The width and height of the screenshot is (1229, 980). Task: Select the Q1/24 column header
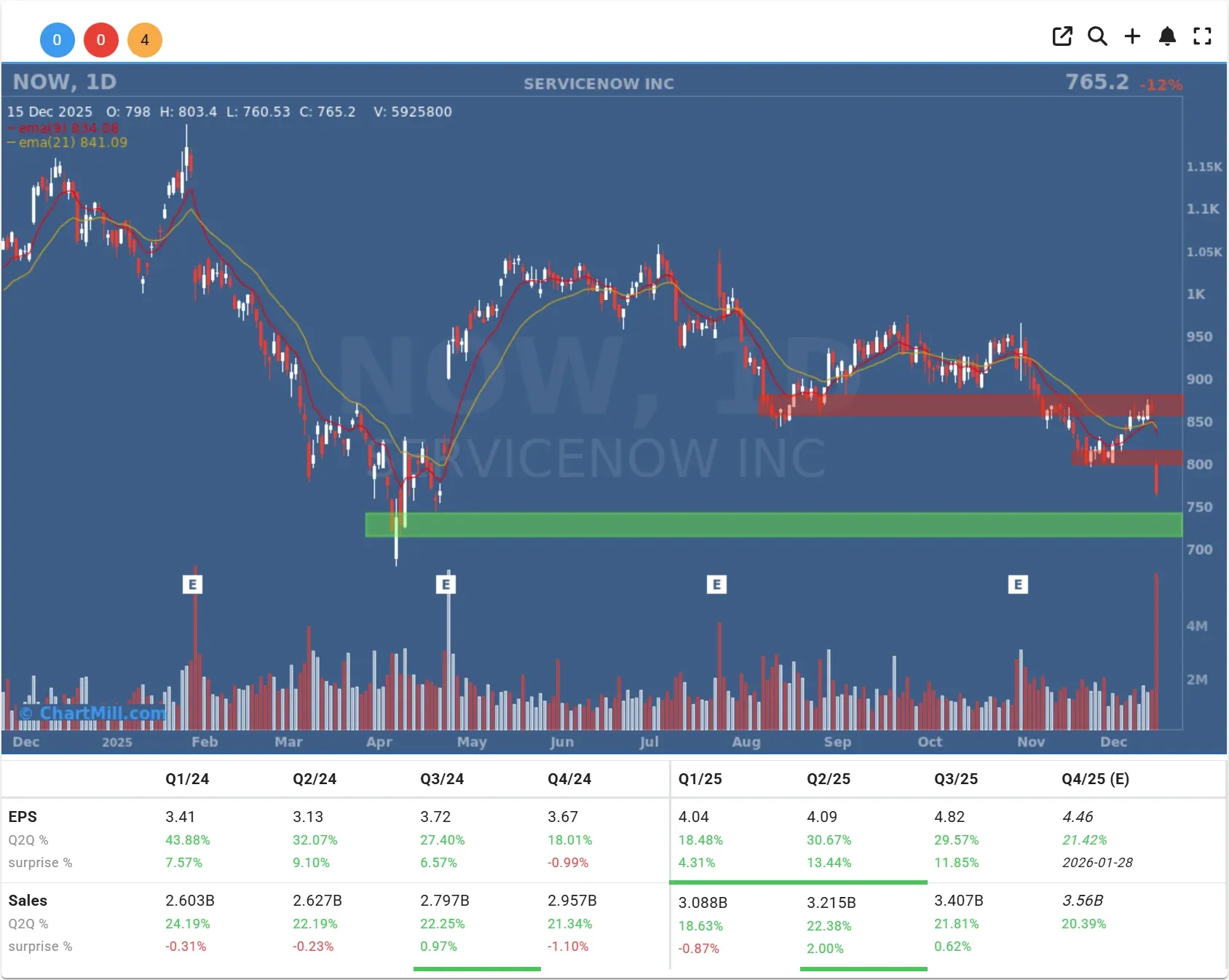coord(187,778)
